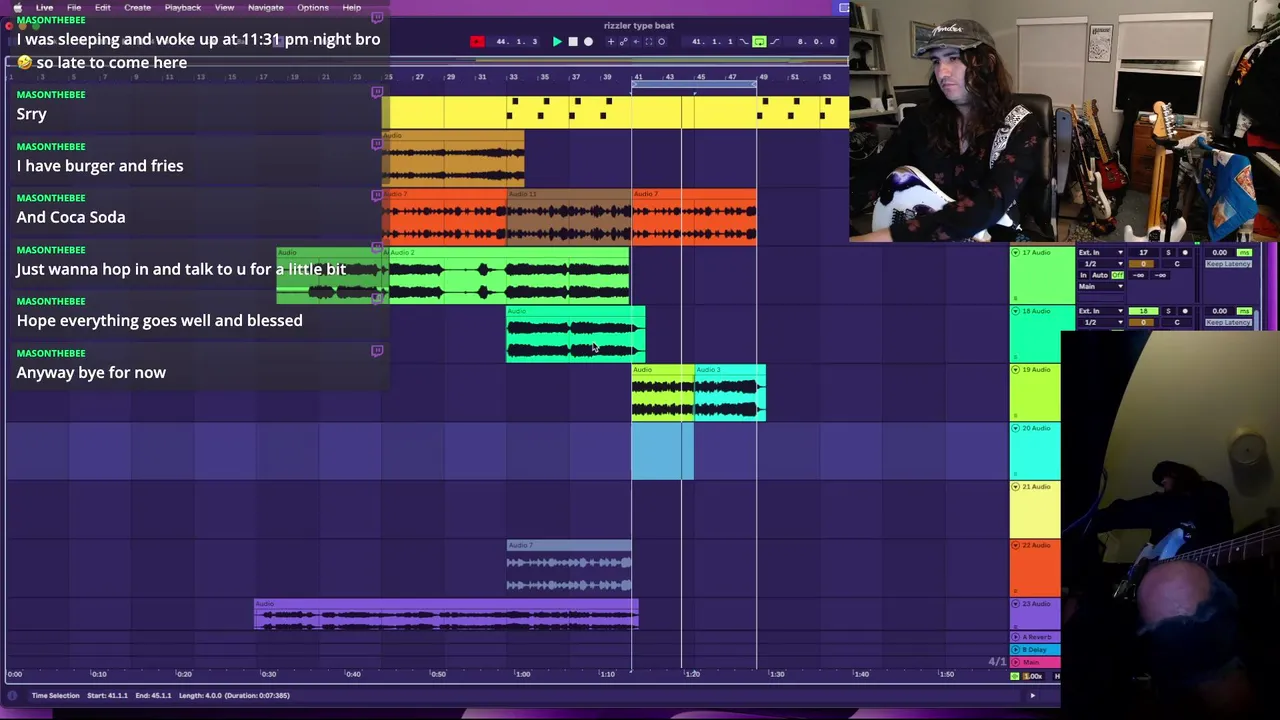The image size is (1280, 720).
Task: Open the 1/2 input channel dropdown on track 18
Action: 1101,322
